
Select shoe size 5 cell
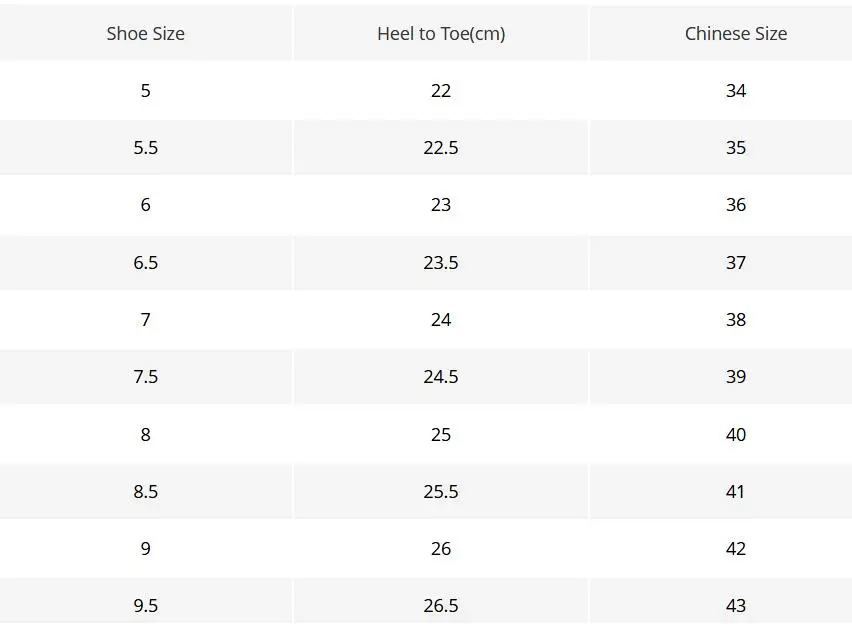coord(146,91)
